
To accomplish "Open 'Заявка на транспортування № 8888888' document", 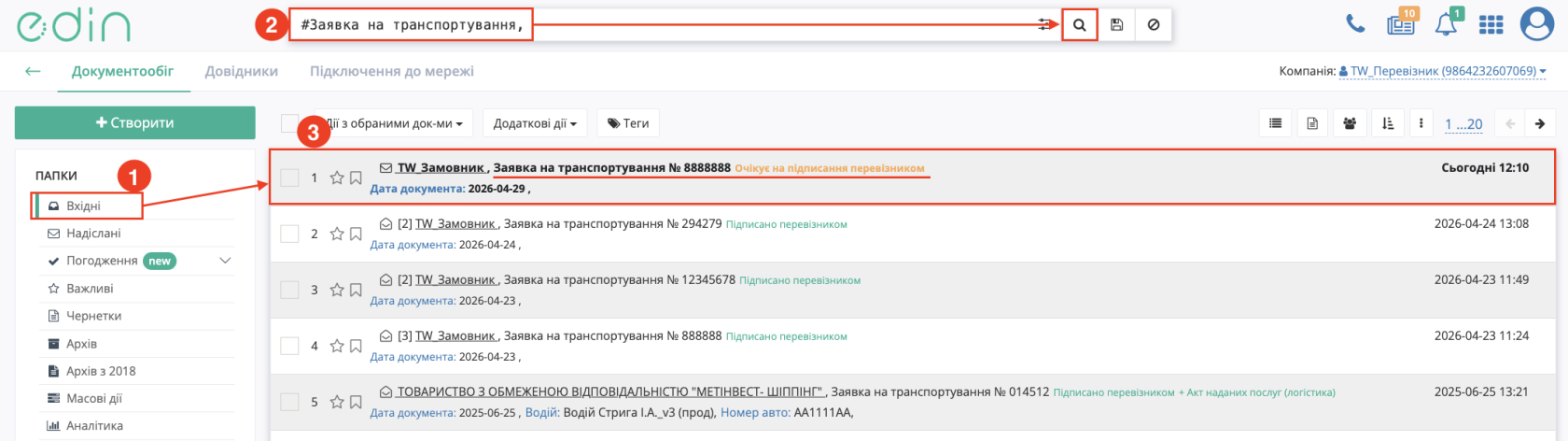I will click(x=611, y=168).
